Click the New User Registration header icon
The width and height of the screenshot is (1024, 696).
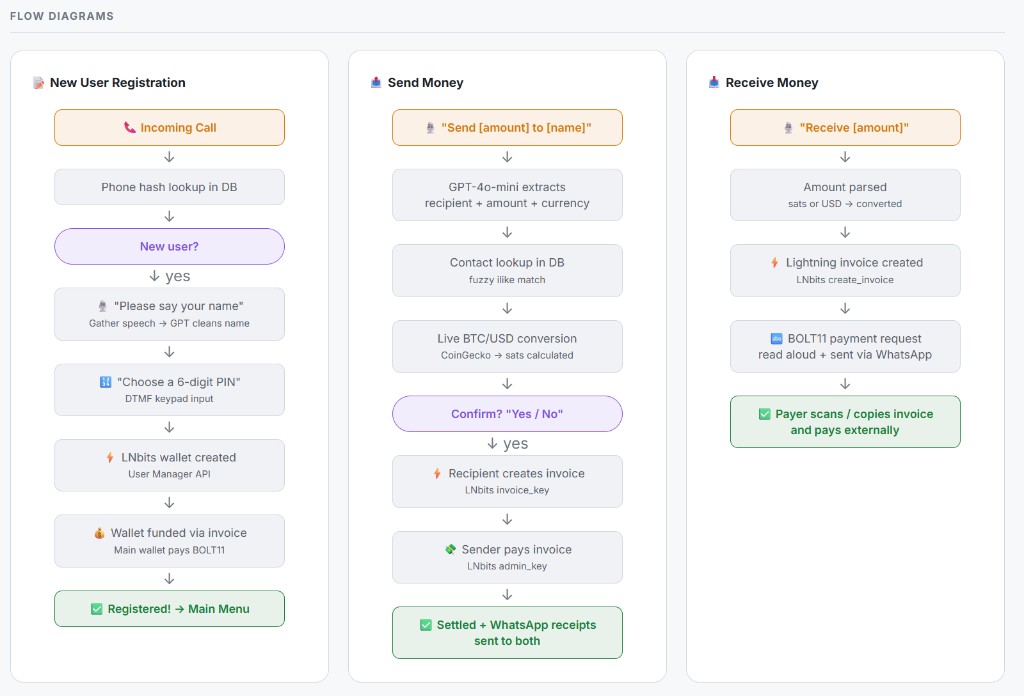(x=38, y=83)
